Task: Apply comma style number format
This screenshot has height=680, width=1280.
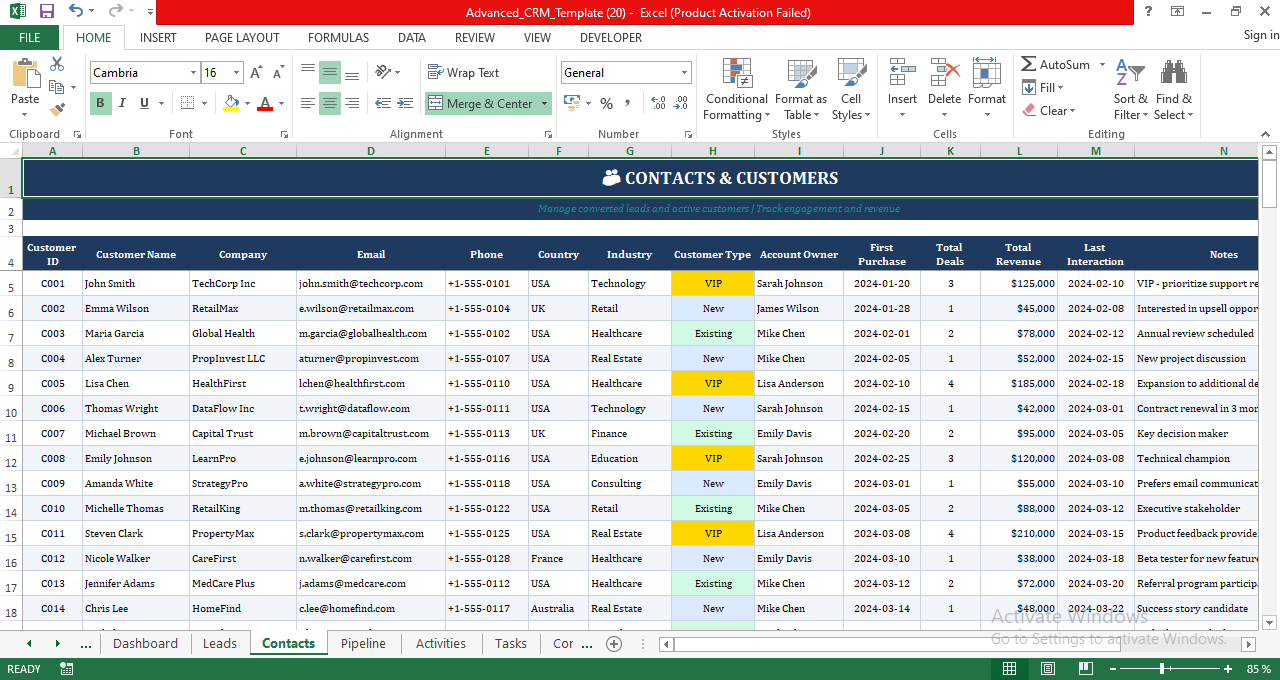Action: pos(629,103)
